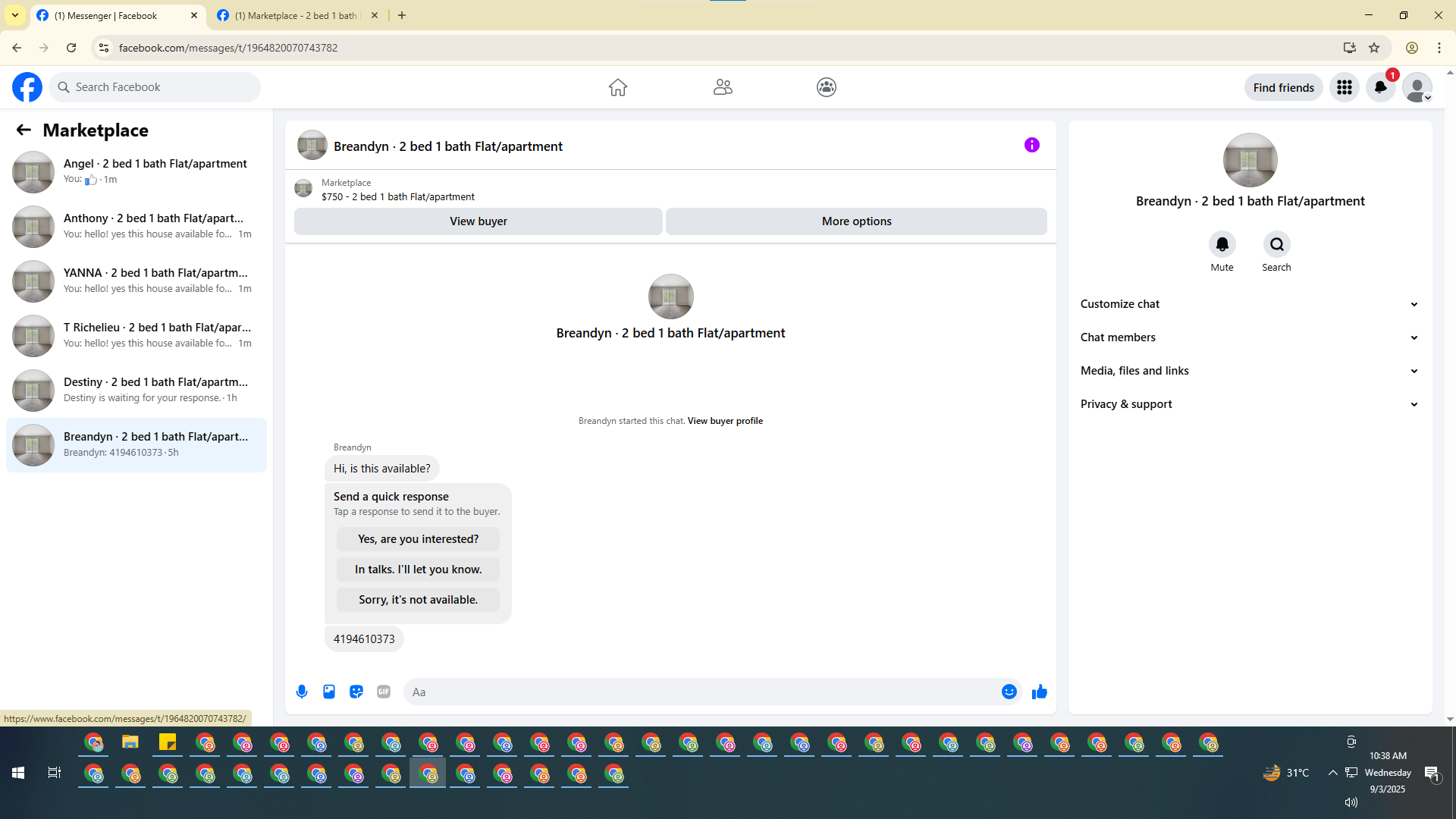Open the Destiny conversation
Image resolution: width=1456 pixels, height=819 pixels.
[x=136, y=390]
